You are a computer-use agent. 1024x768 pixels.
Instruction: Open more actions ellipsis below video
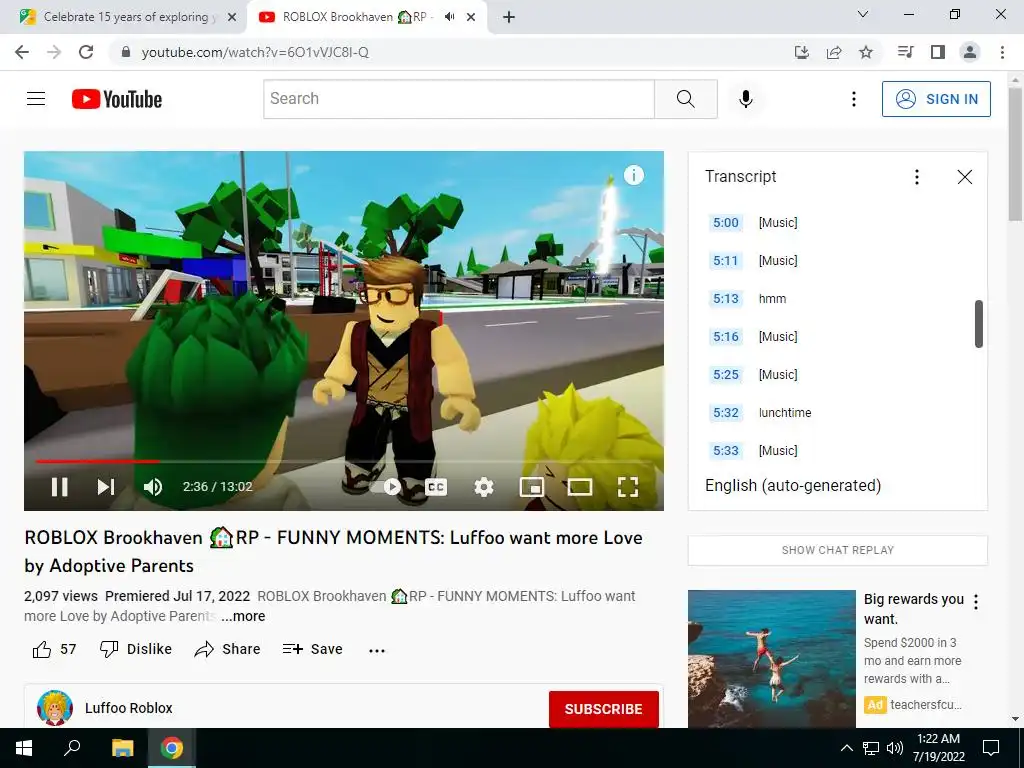377,650
